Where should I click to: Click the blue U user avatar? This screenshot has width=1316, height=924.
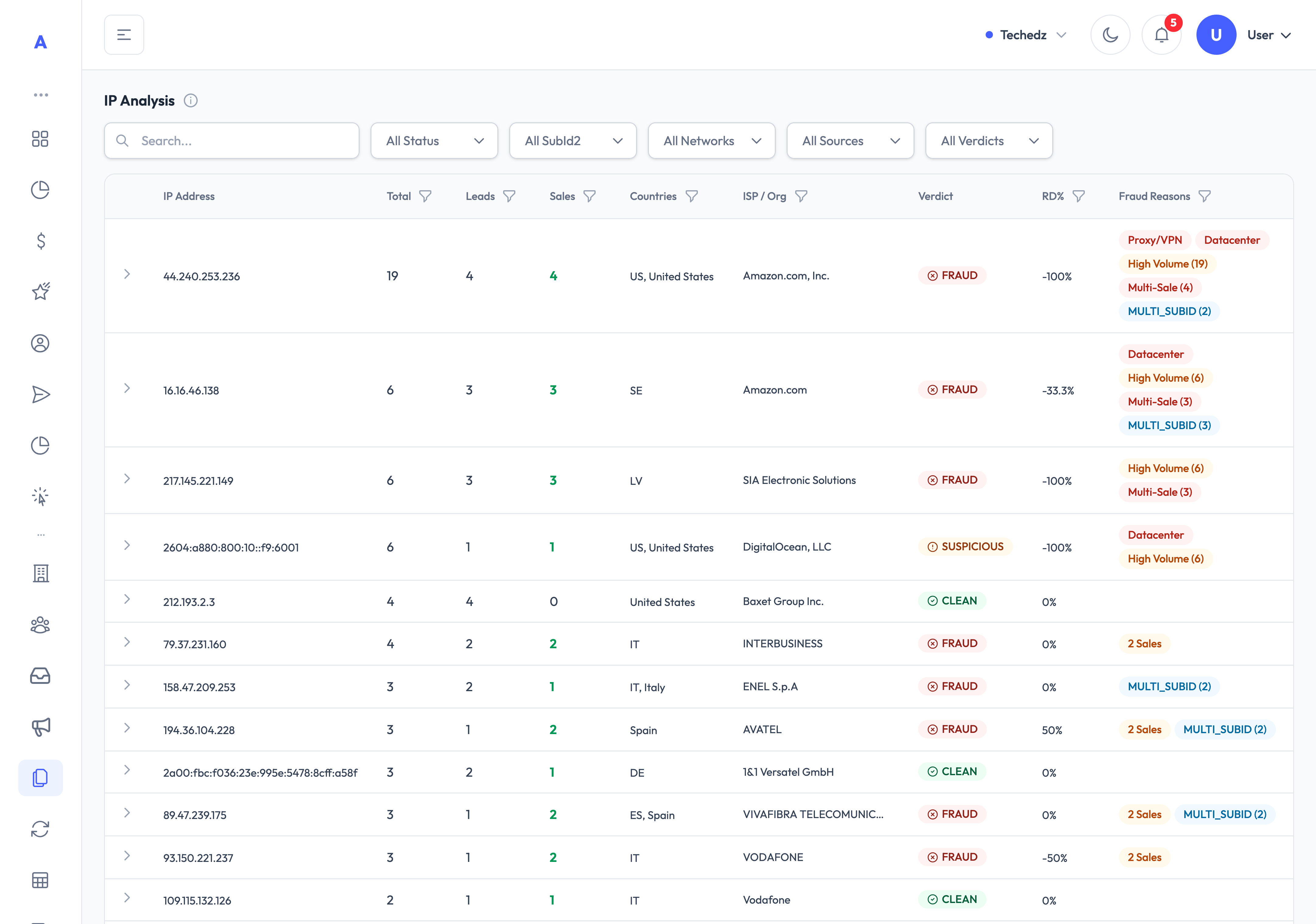[x=1216, y=35]
